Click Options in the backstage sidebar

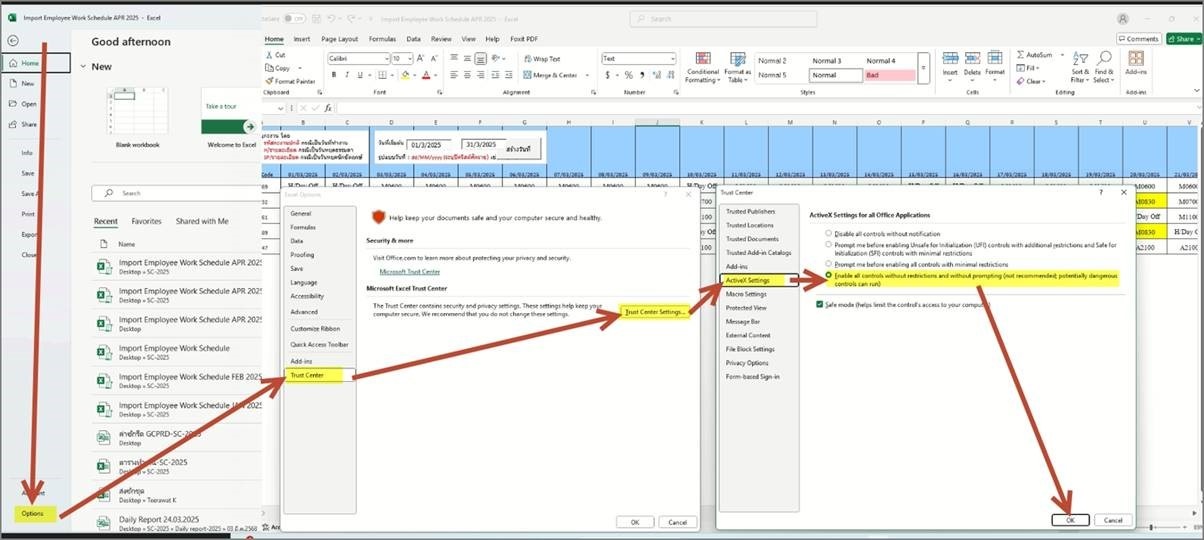pyautogui.click(x=34, y=514)
